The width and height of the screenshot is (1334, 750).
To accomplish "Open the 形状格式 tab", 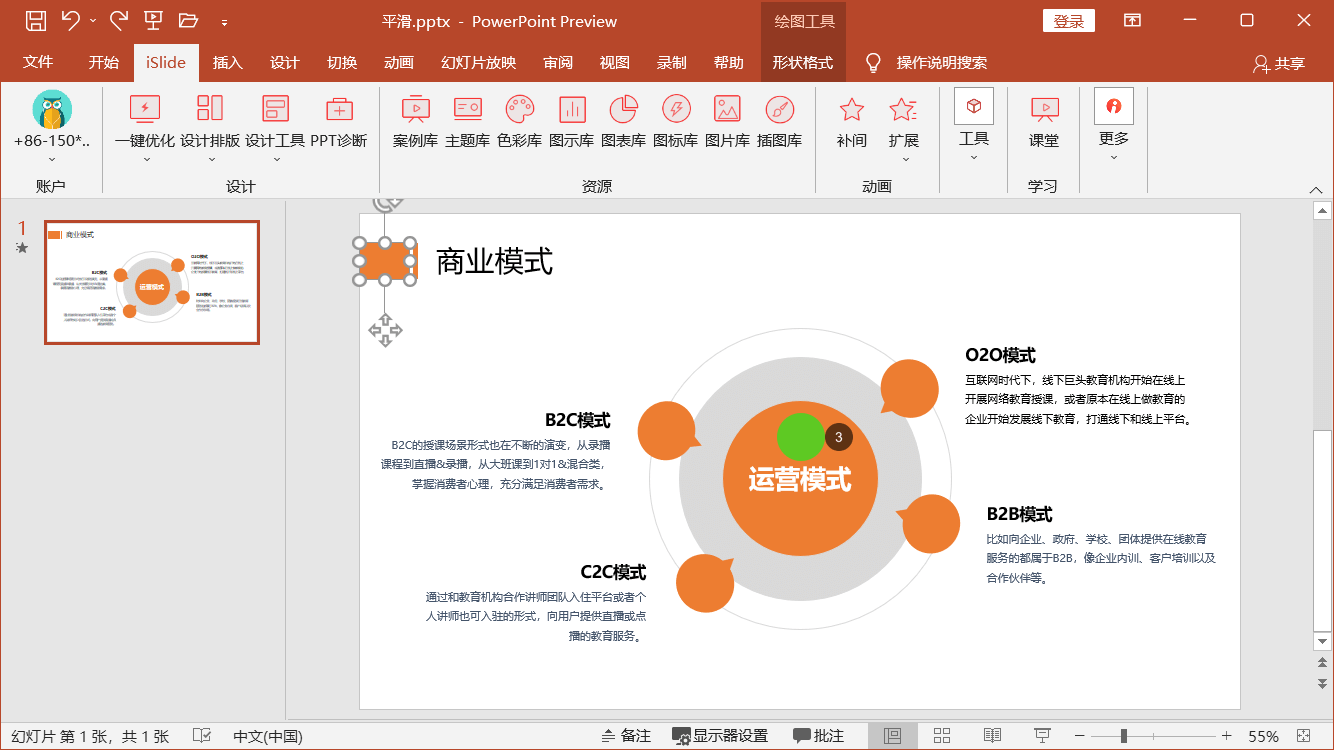I will tap(803, 62).
